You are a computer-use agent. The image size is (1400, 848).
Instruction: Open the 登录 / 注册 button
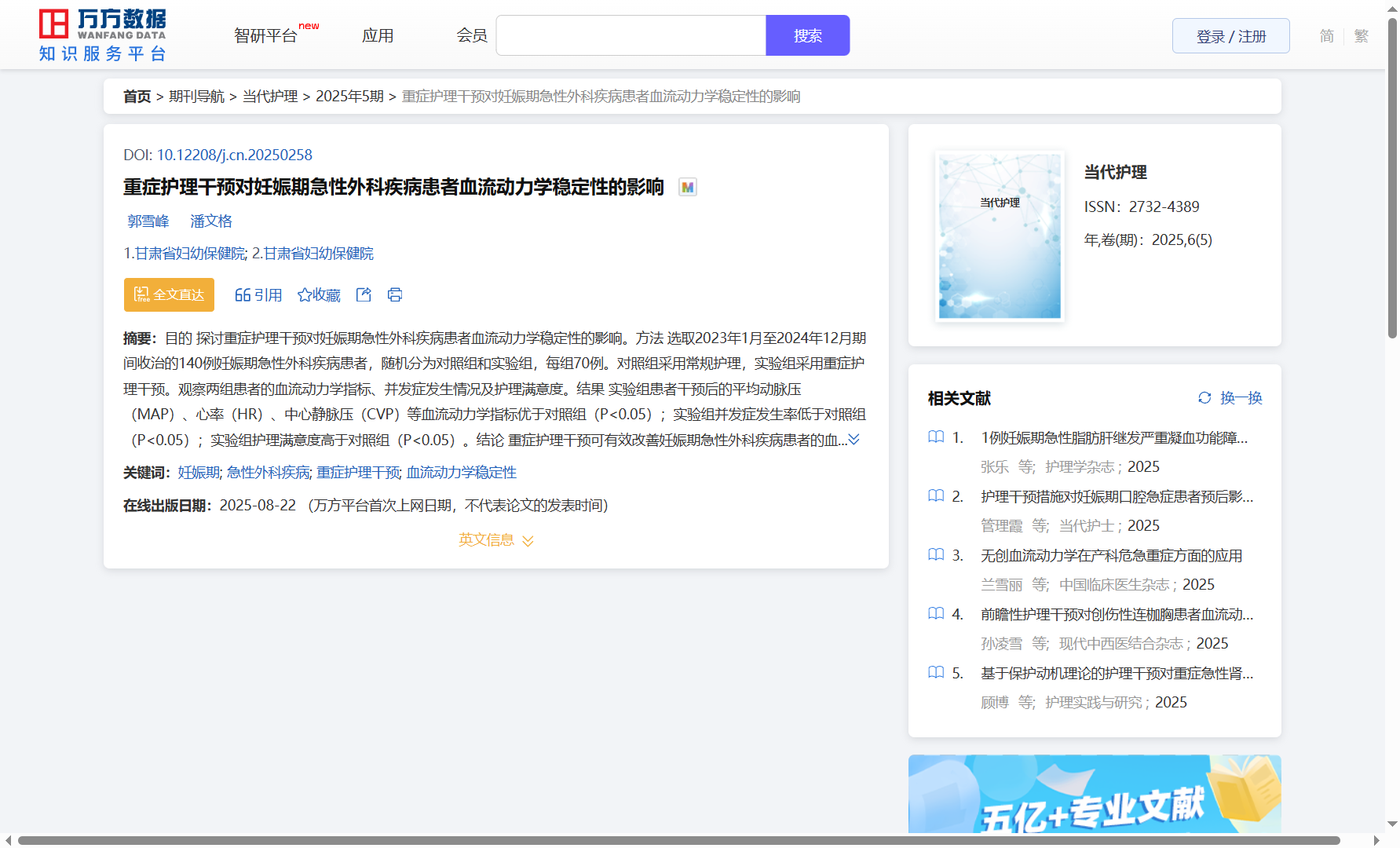click(x=1230, y=36)
